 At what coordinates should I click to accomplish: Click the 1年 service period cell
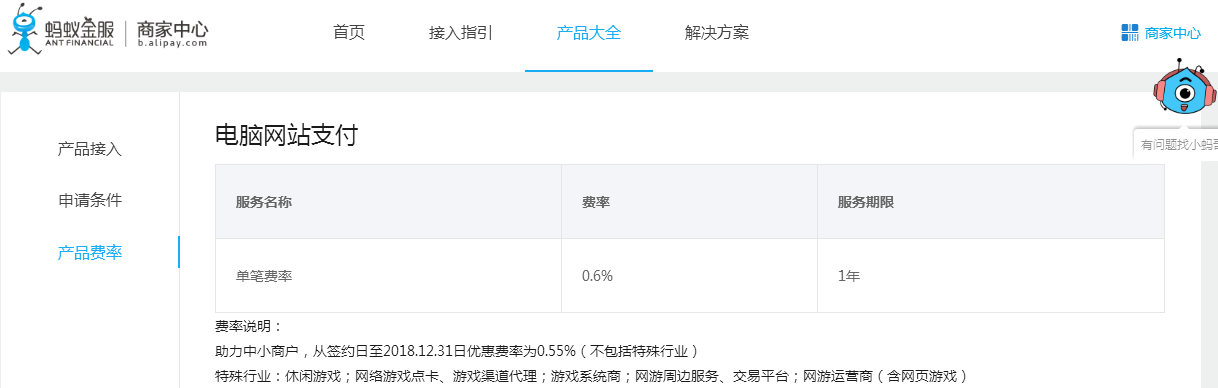click(849, 276)
